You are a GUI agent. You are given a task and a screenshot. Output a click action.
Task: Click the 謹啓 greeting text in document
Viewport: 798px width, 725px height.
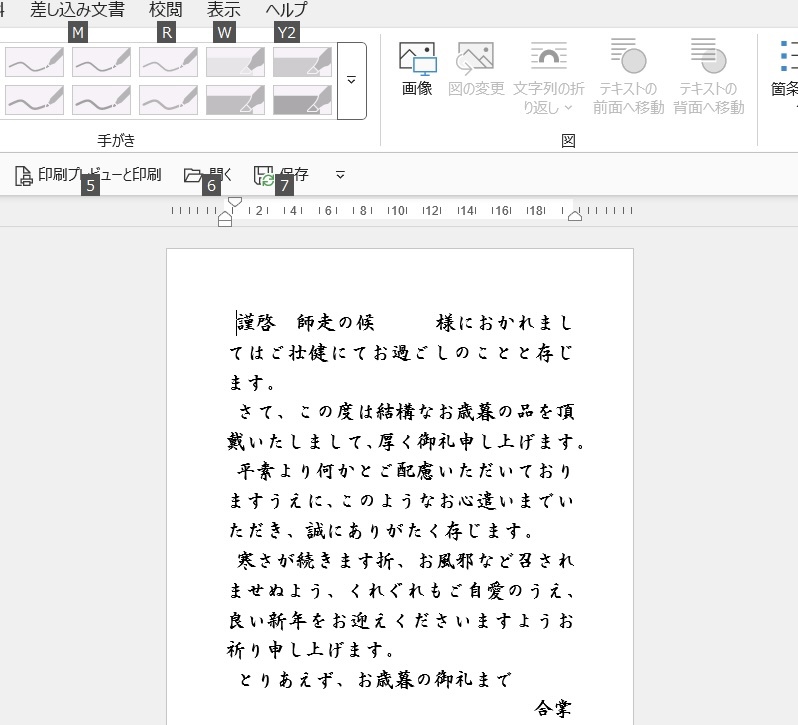[x=256, y=323]
